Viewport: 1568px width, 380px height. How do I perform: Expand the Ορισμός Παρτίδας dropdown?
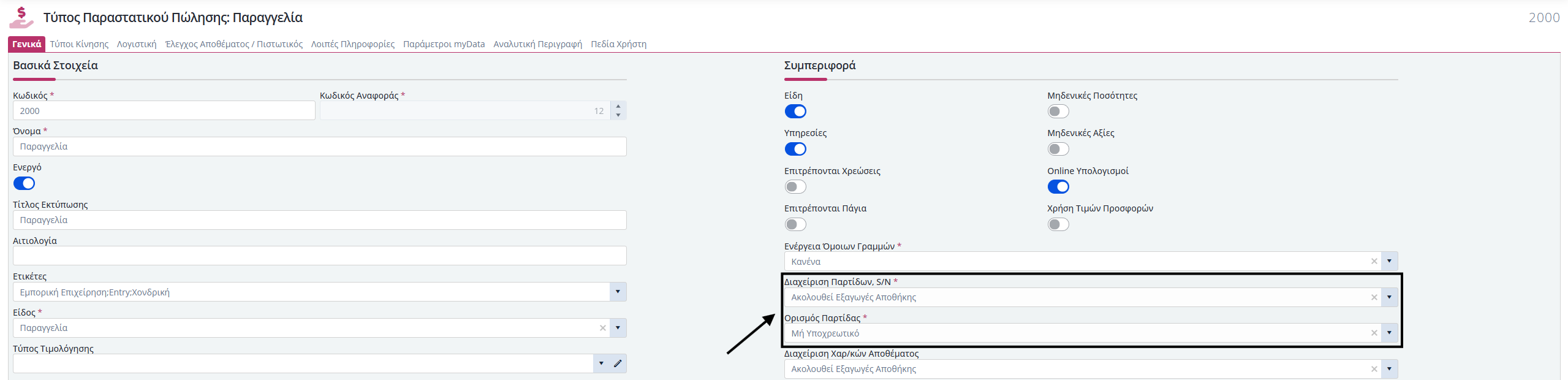tap(1389, 333)
